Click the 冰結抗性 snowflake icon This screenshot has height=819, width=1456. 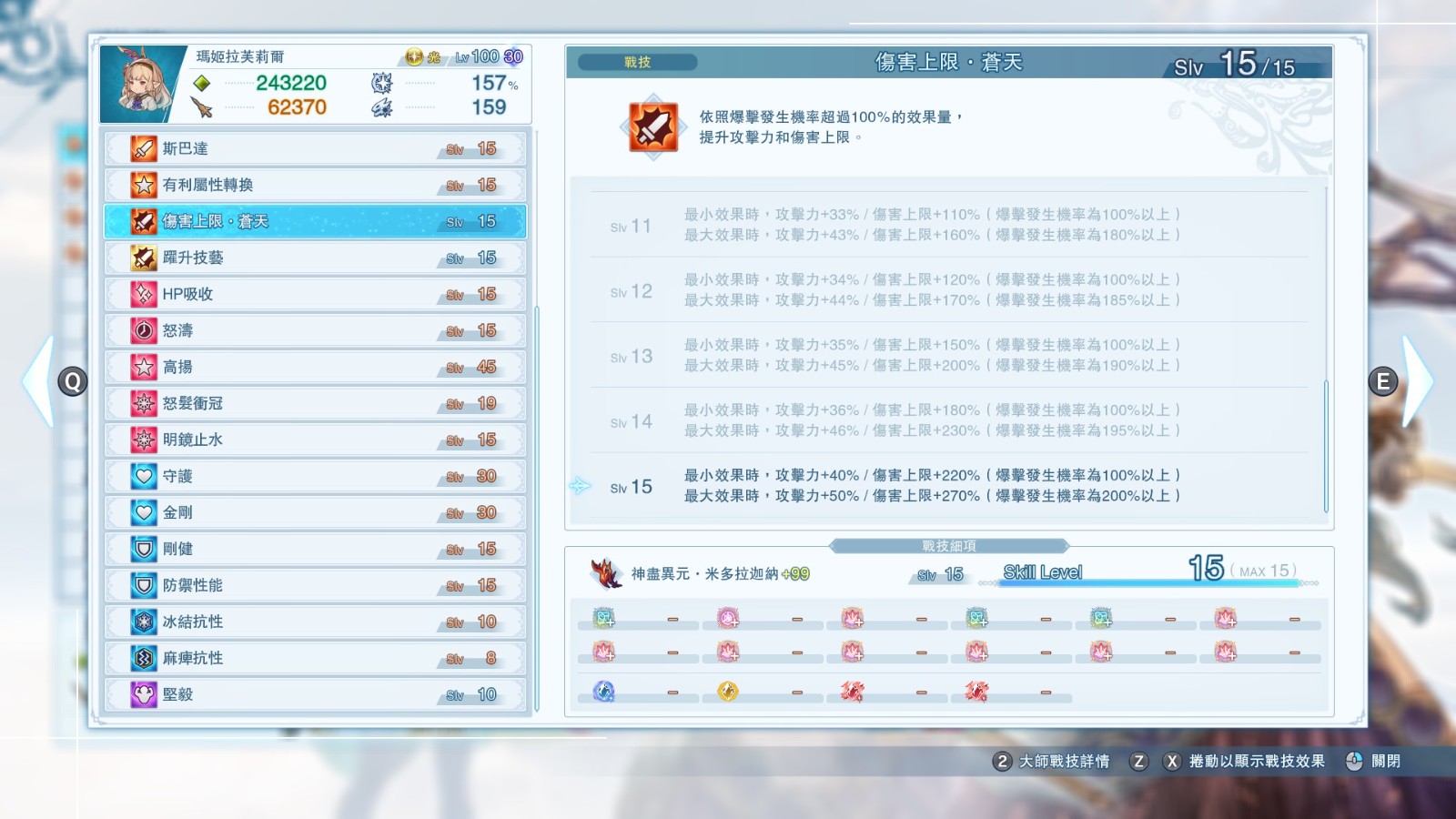(144, 622)
